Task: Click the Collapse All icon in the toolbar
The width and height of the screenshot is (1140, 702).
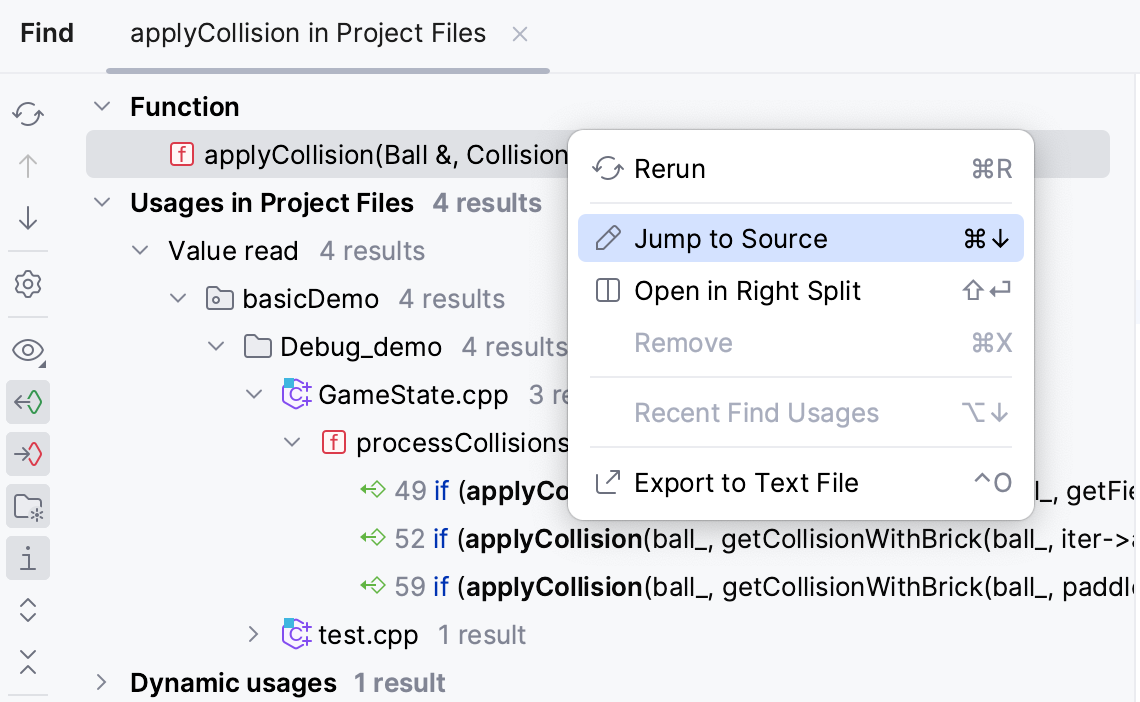Action: click(28, 661)
